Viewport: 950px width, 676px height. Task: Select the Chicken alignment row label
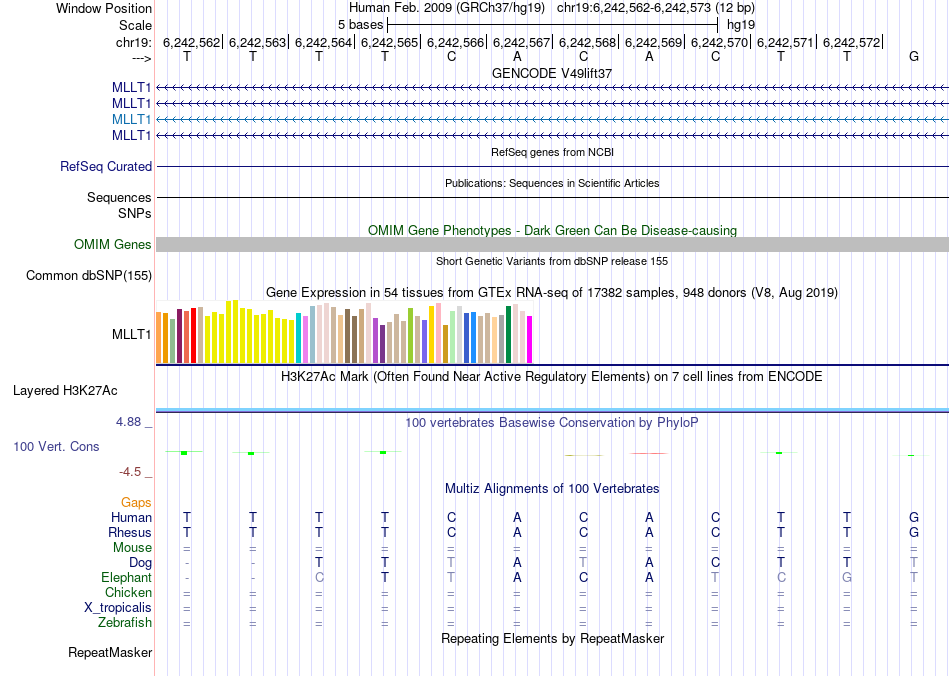pos(128,592)
